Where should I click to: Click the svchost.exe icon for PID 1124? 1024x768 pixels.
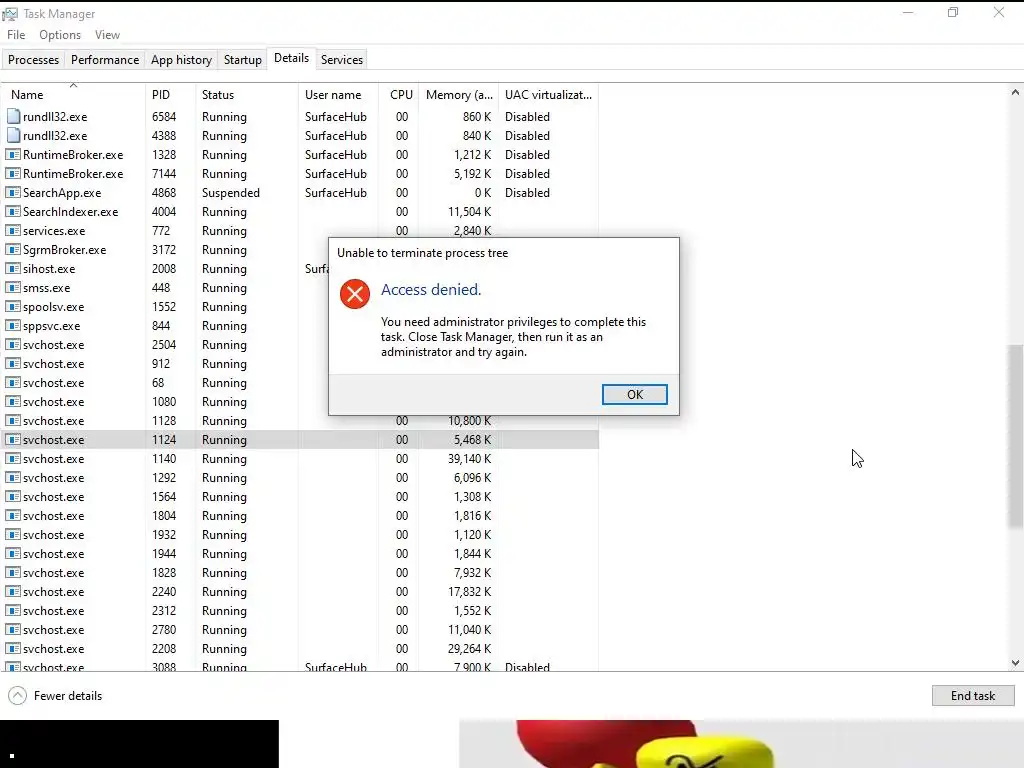[x=13, y=440]
